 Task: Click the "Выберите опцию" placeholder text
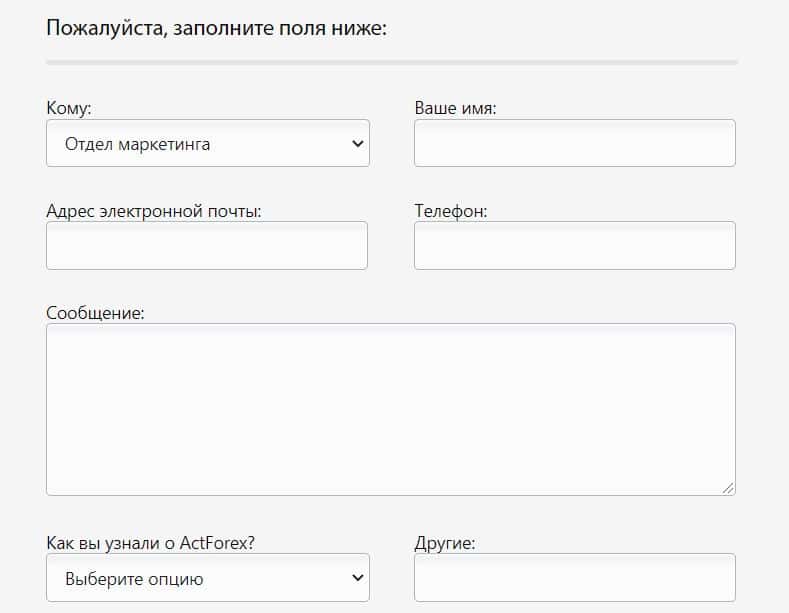click(x=134, y=578)
